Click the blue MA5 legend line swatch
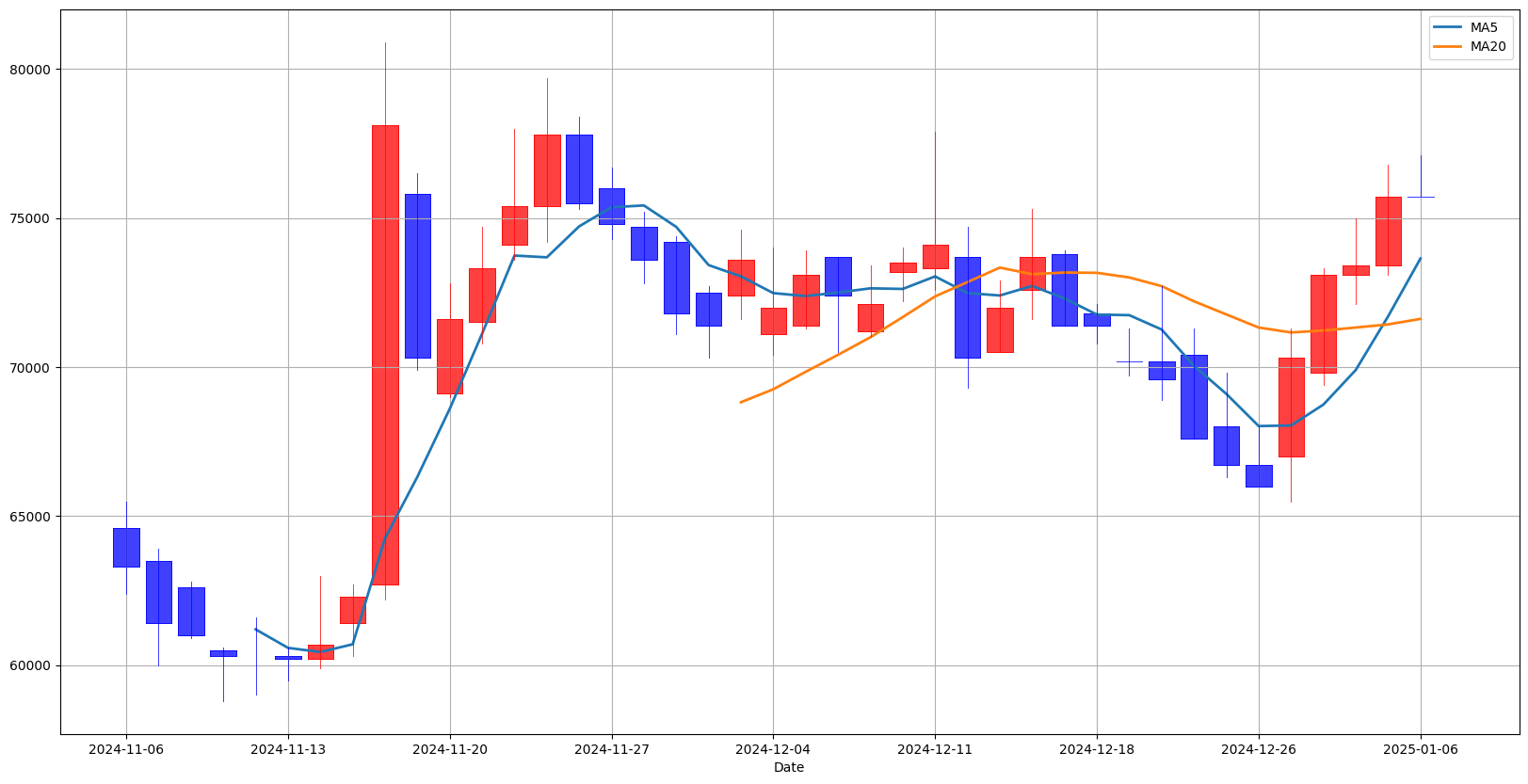Image resolution: width=1528 pixels, height=784 pixels. [x=1448, y=28]
